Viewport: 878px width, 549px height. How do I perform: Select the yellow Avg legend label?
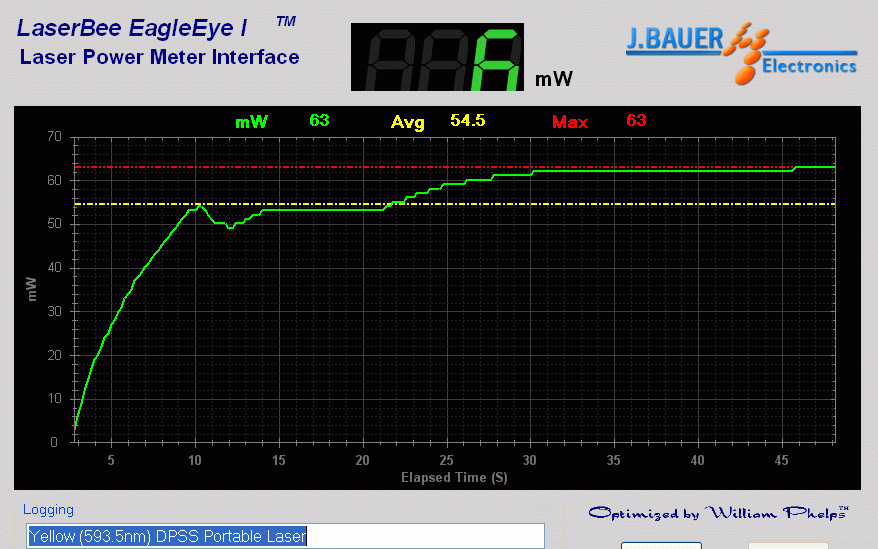pos(407,122)
